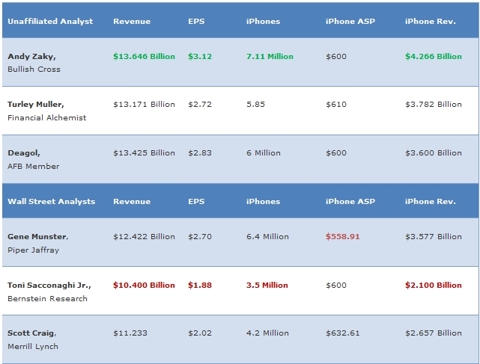This screenshot has width=480, height=364.
Task: Select the top Revenue column header
Action: tap(132, 21)
